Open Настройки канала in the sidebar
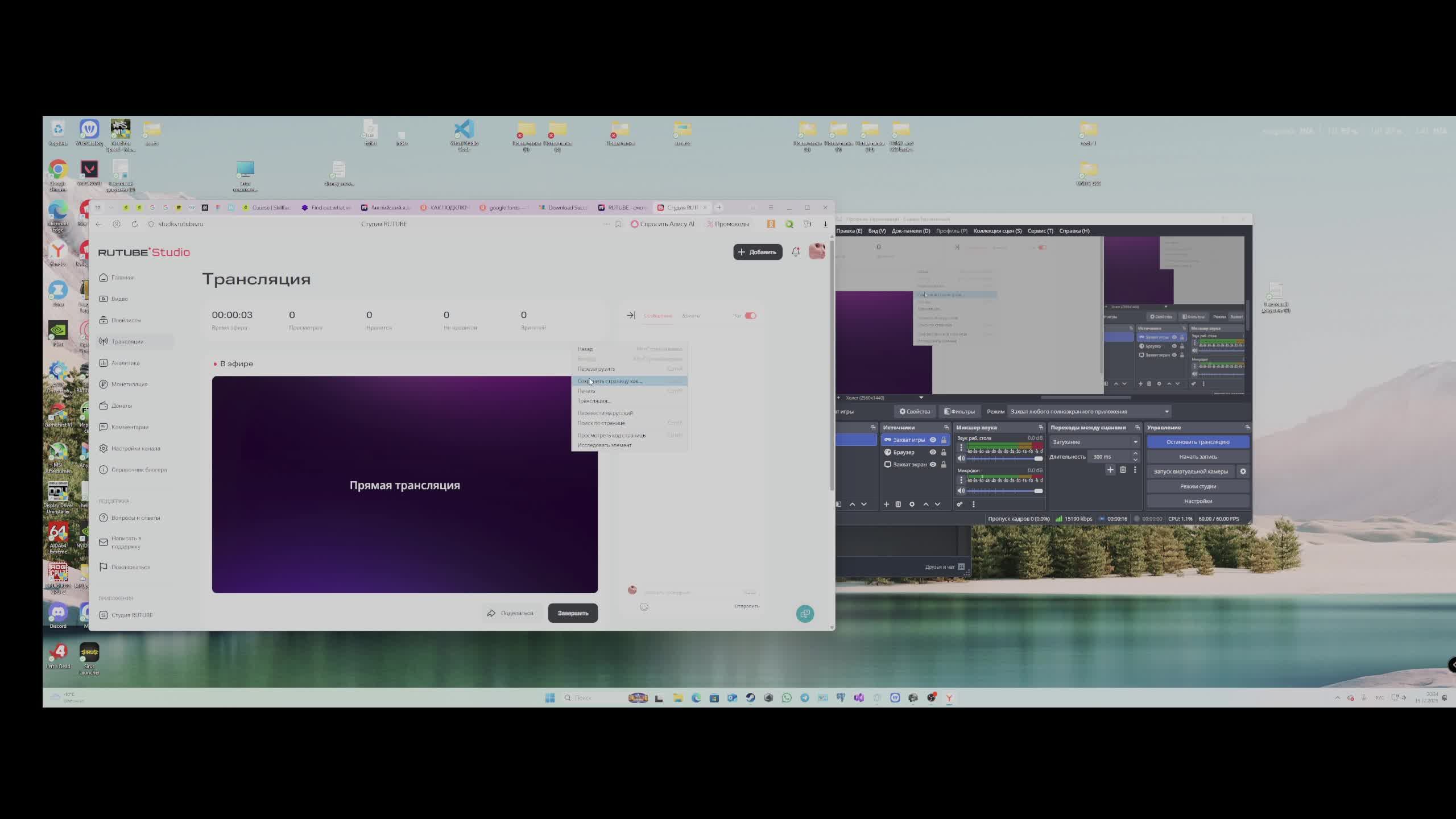Viewport: 1456px width, 819px height. [130, 448]
